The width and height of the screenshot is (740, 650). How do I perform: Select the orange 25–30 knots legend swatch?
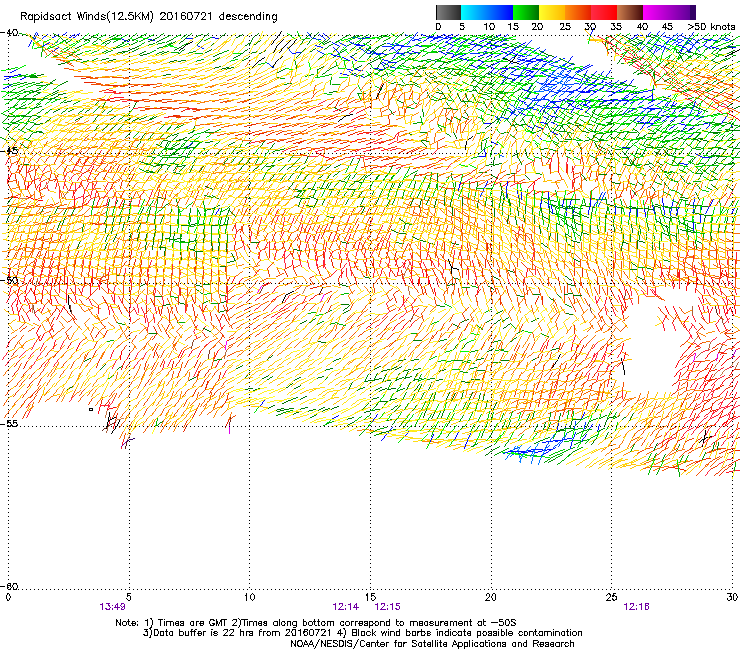click(578, 12)
